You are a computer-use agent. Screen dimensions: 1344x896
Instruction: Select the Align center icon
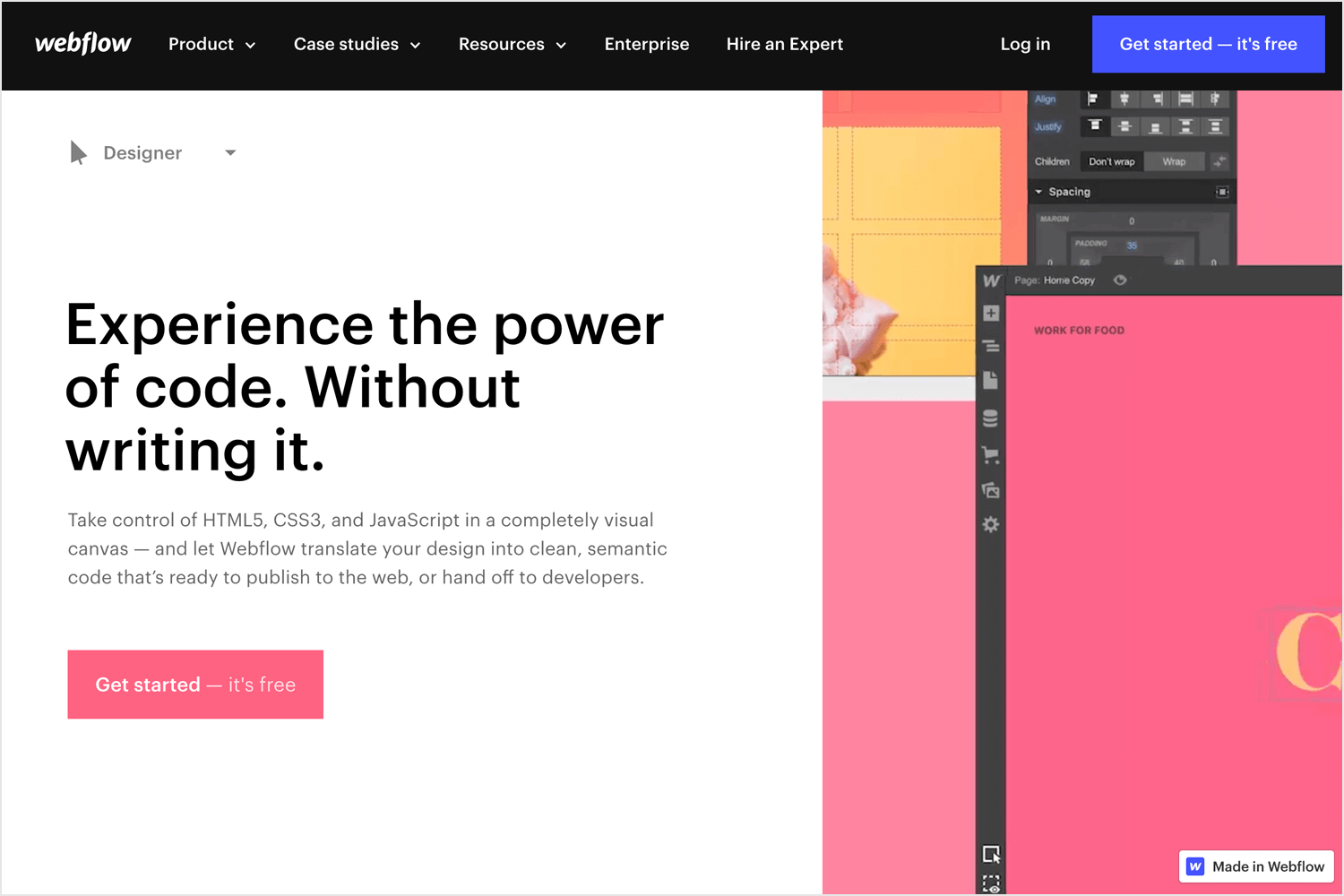pyautogui.click(x=1124, y=99)
